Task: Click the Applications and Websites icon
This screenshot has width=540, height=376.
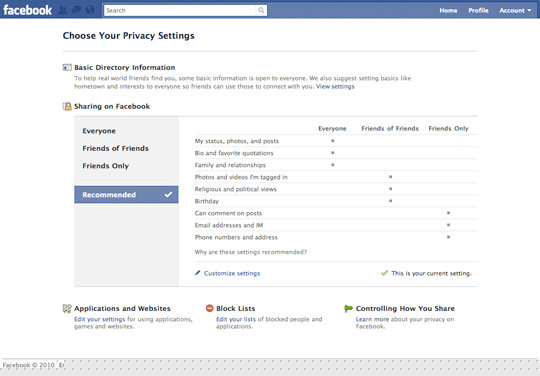Action: [x=67, y=308]
